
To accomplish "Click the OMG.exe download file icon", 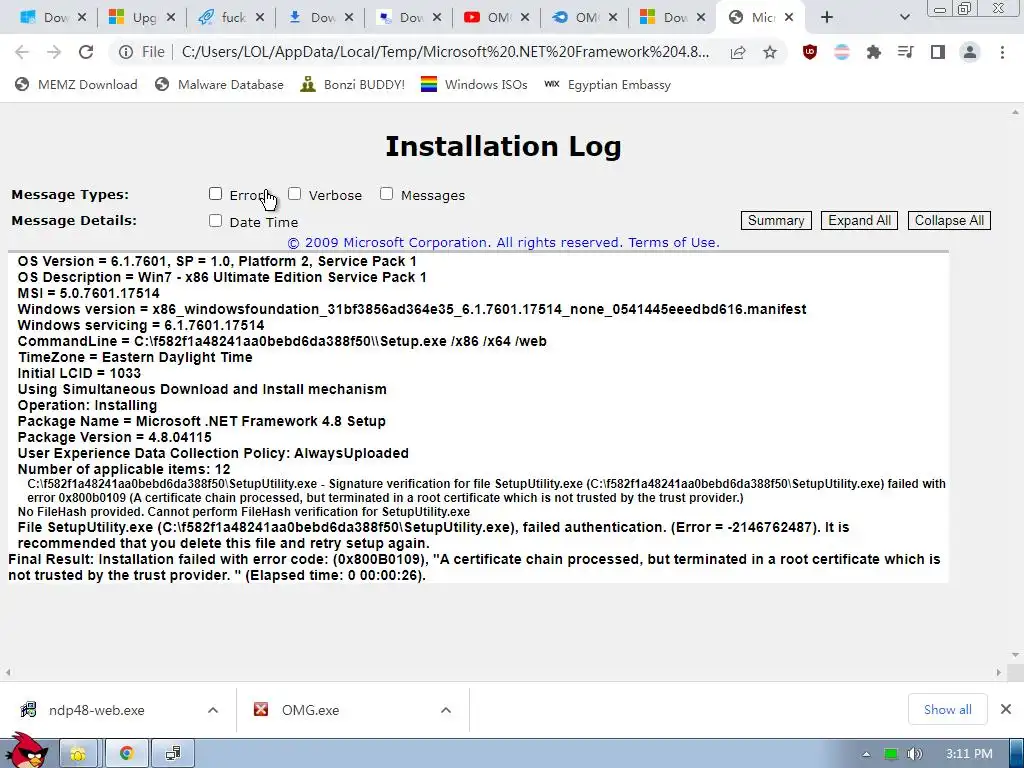I will tap(261, 709).
